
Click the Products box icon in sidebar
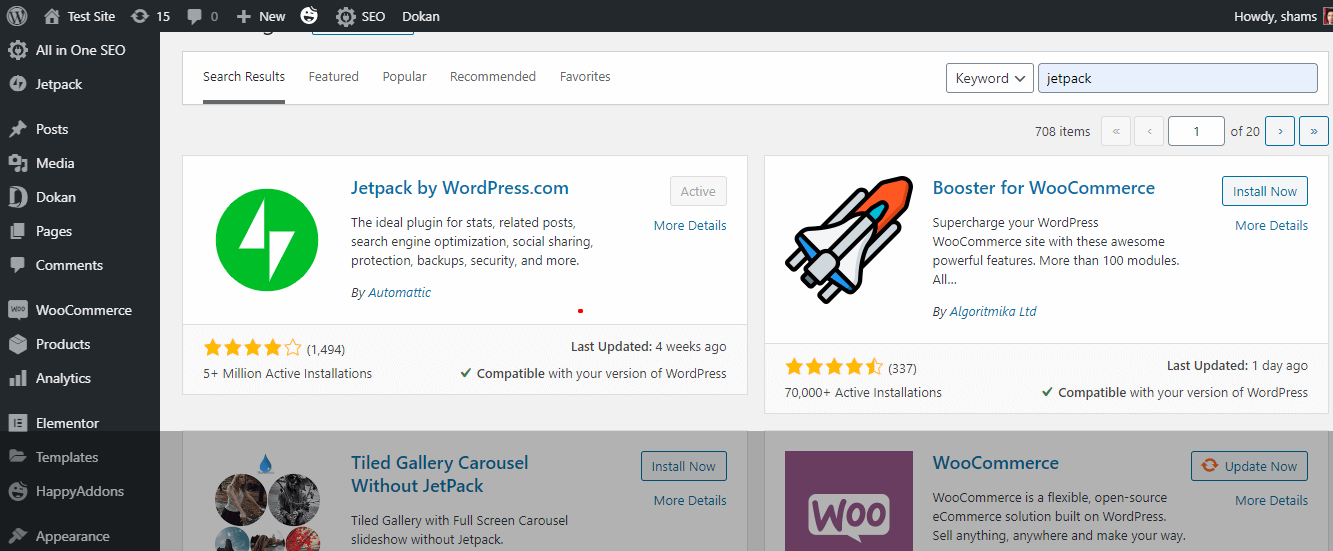[17, 344]
